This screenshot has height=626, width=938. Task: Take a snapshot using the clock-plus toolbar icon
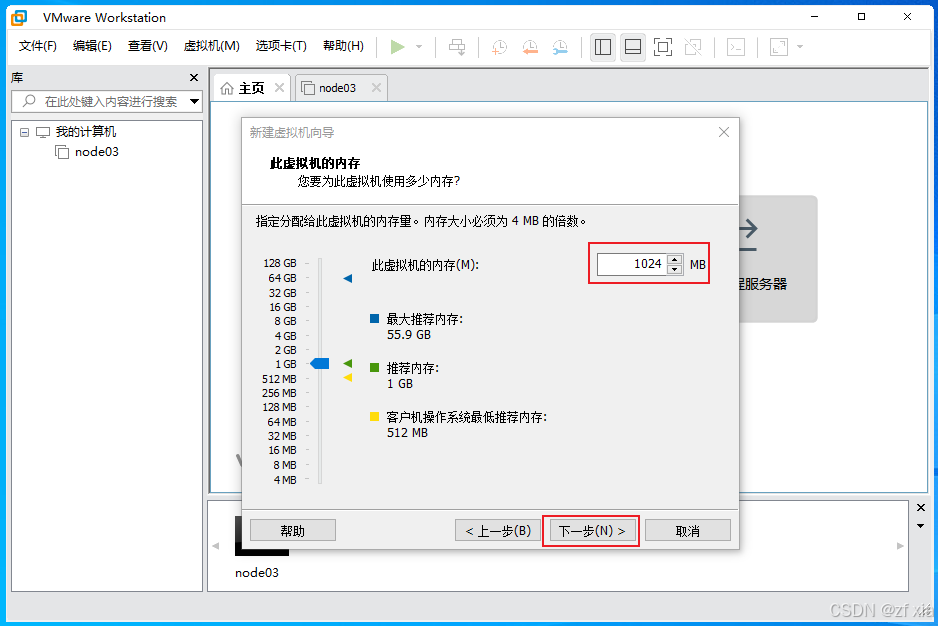499,47
